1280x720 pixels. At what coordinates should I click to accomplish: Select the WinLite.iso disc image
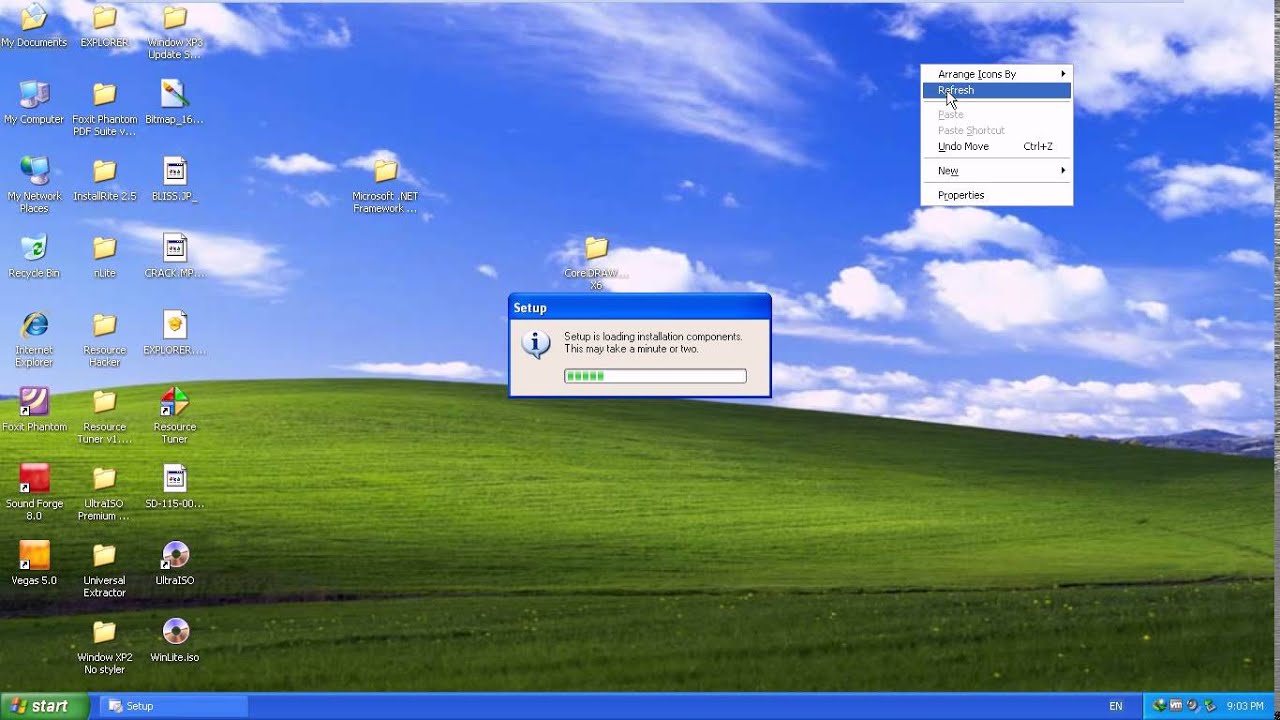tap(174, 633)
